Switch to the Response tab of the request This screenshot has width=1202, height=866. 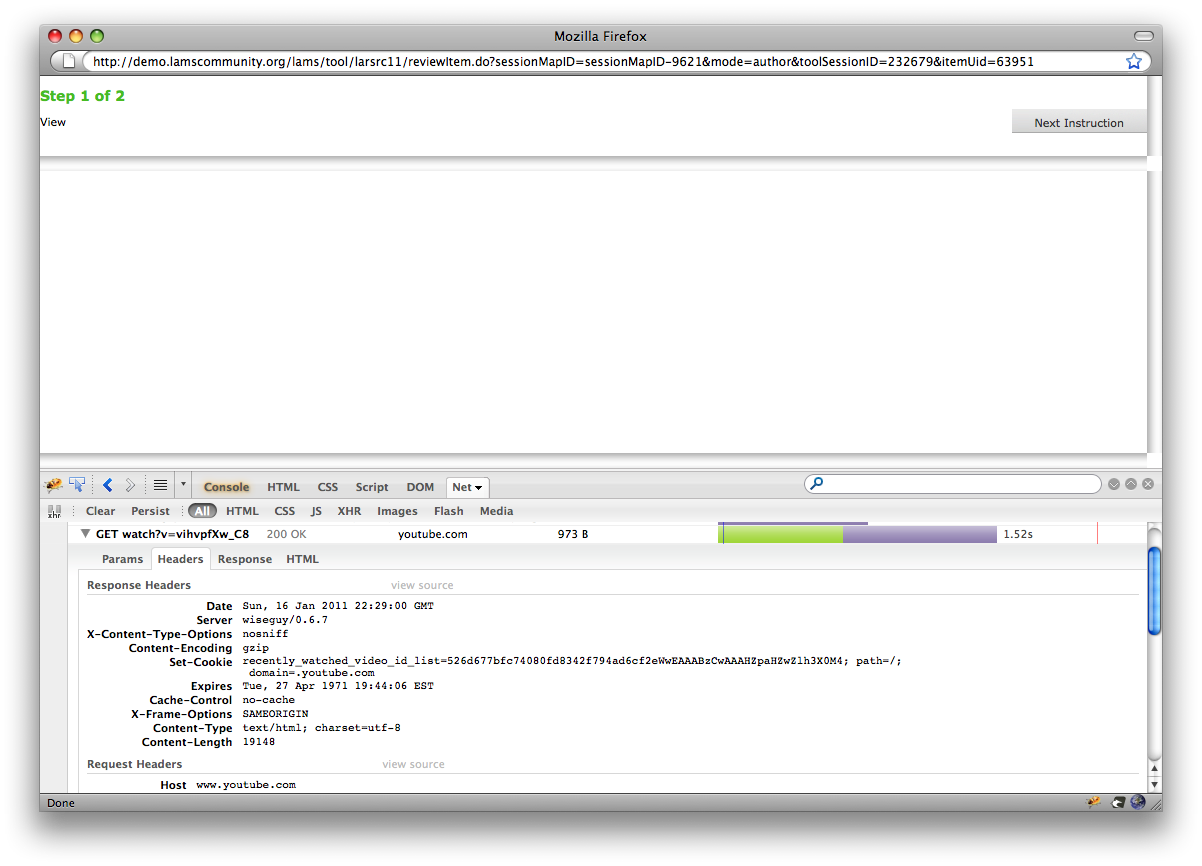click(244, 559)
